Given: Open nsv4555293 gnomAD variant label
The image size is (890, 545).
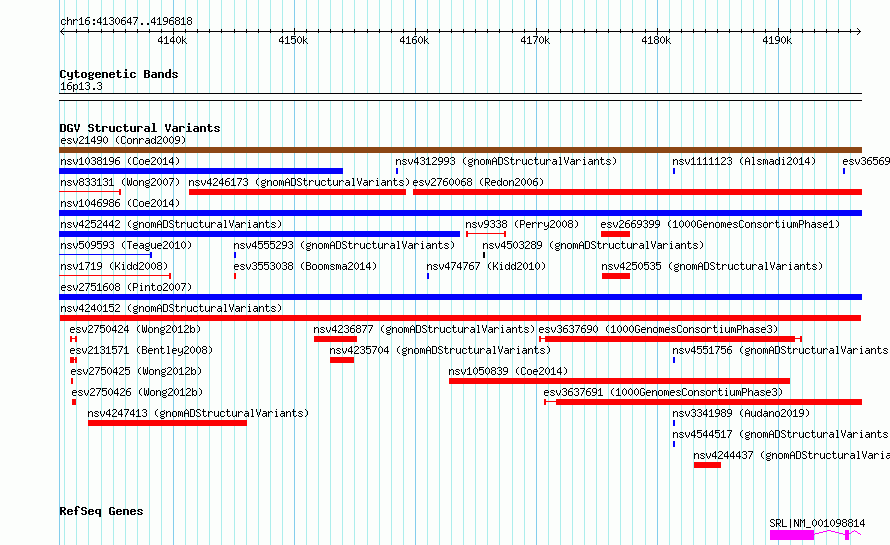Looking at the screenshot, I should [x=344, y=245].
